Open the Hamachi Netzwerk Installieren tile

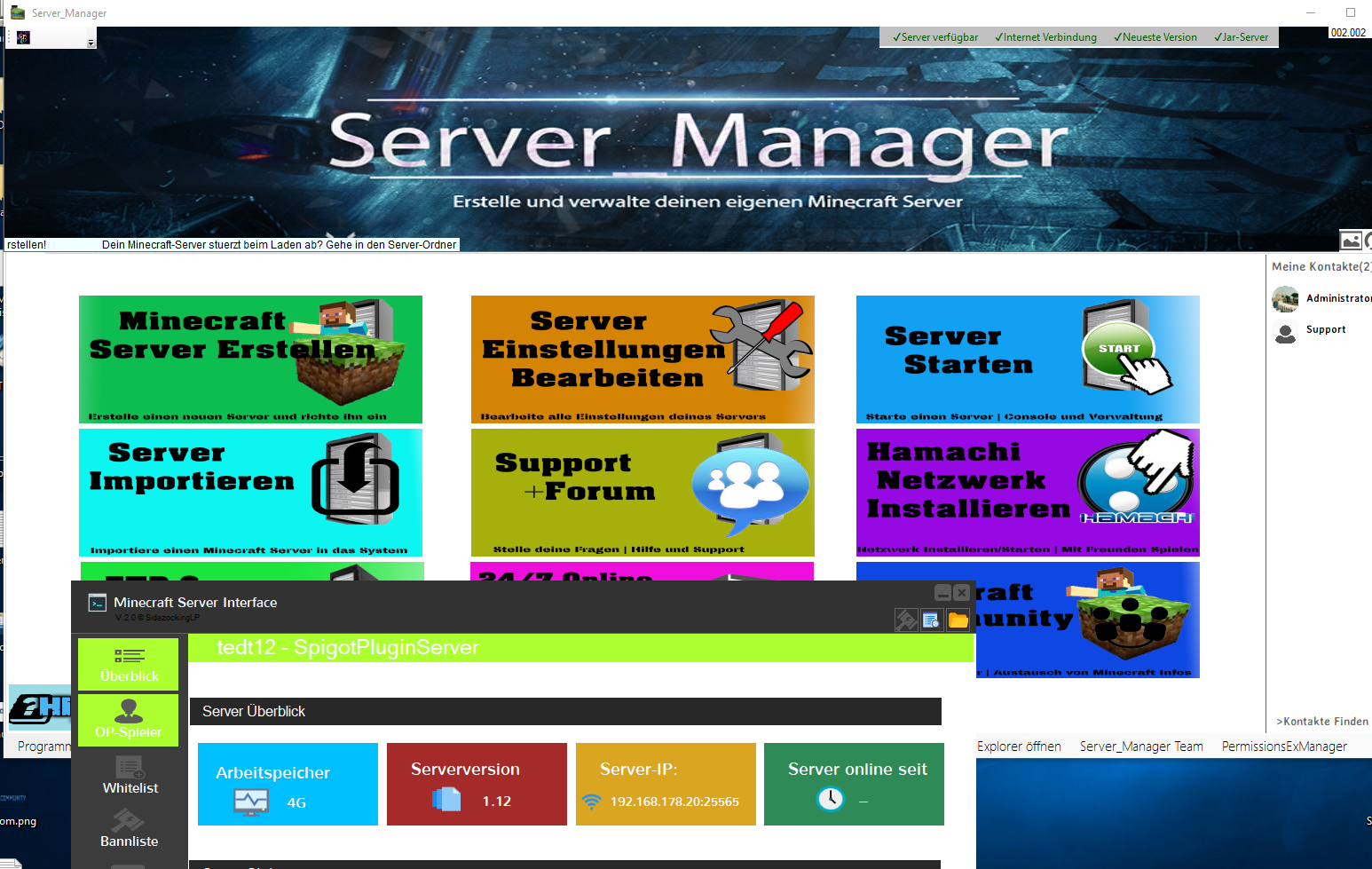click(x=1027, y=493)
